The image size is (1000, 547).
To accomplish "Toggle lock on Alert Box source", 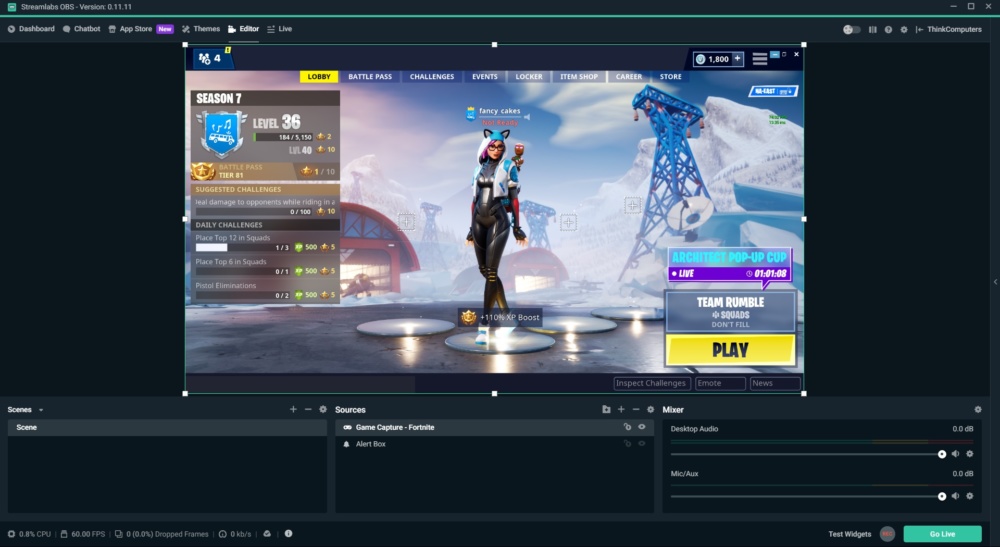I will 628,444.
